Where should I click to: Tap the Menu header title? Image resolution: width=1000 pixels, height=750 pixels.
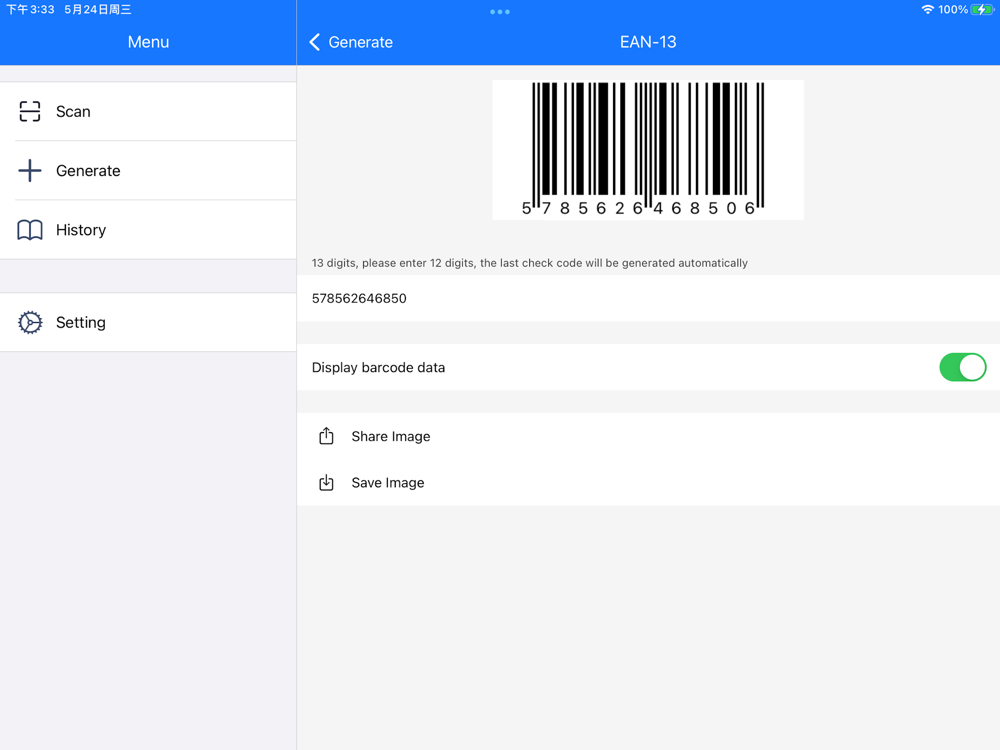pyautogui.click(x=148, y=42)
